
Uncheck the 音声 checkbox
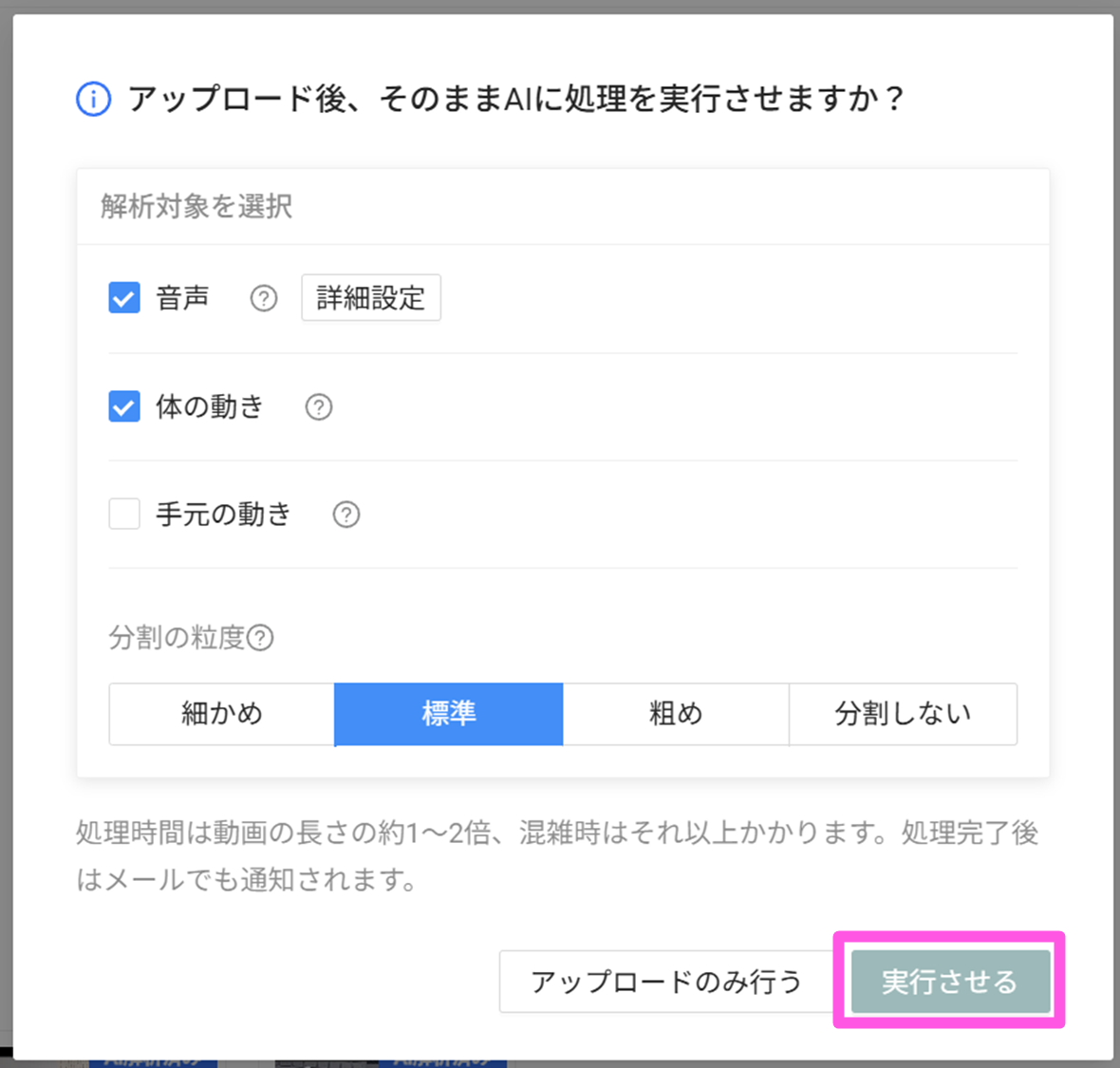[x=124, y=298]
